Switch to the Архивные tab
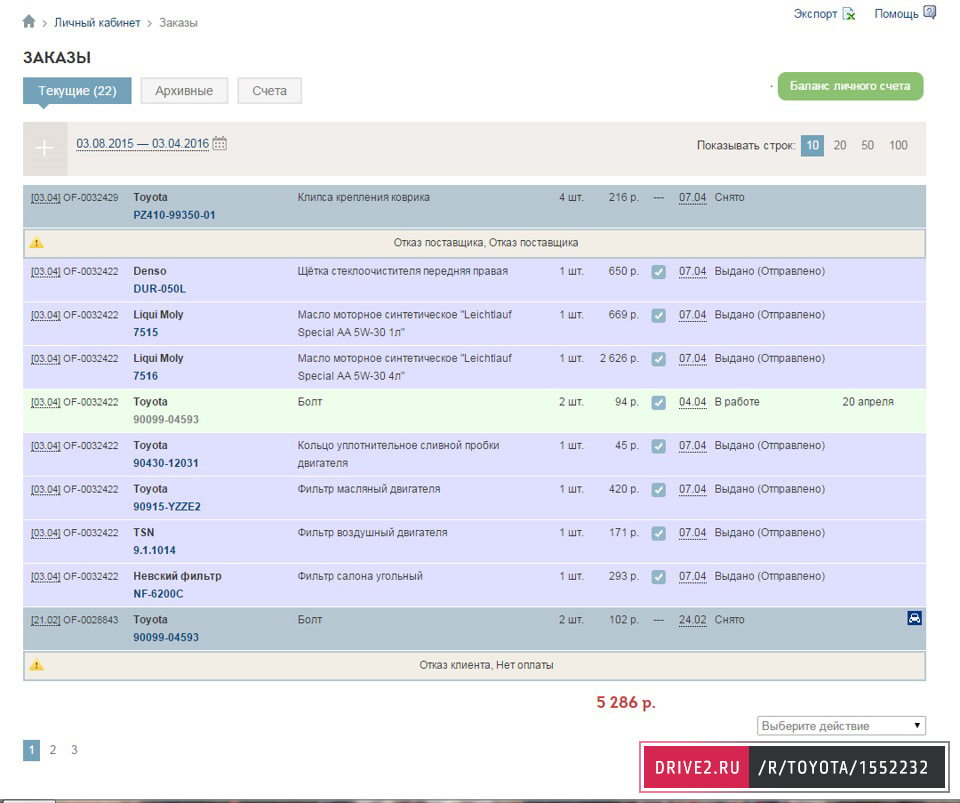 coord(184,91)
